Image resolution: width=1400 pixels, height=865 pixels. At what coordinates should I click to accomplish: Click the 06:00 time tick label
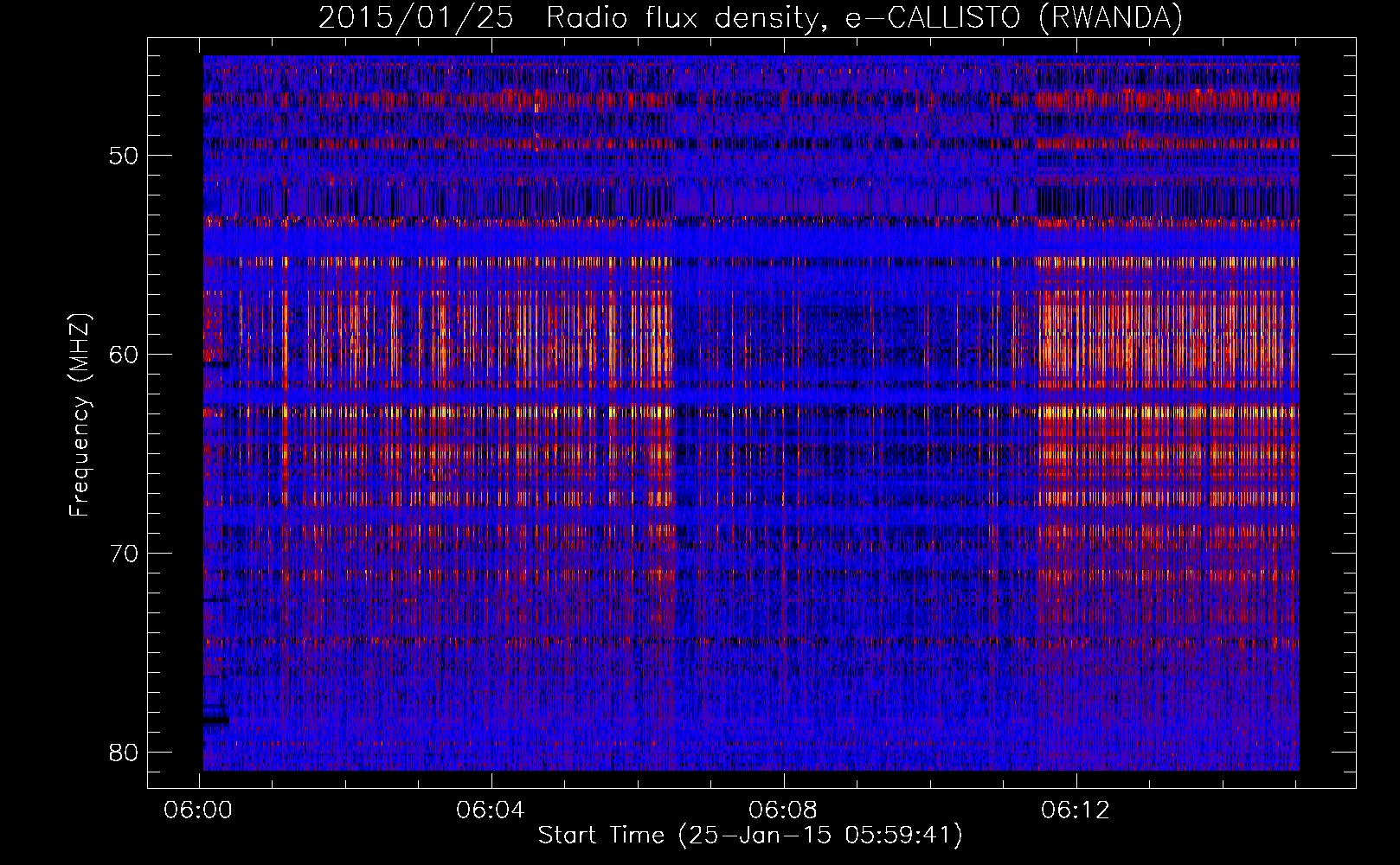tap(199, 811)
